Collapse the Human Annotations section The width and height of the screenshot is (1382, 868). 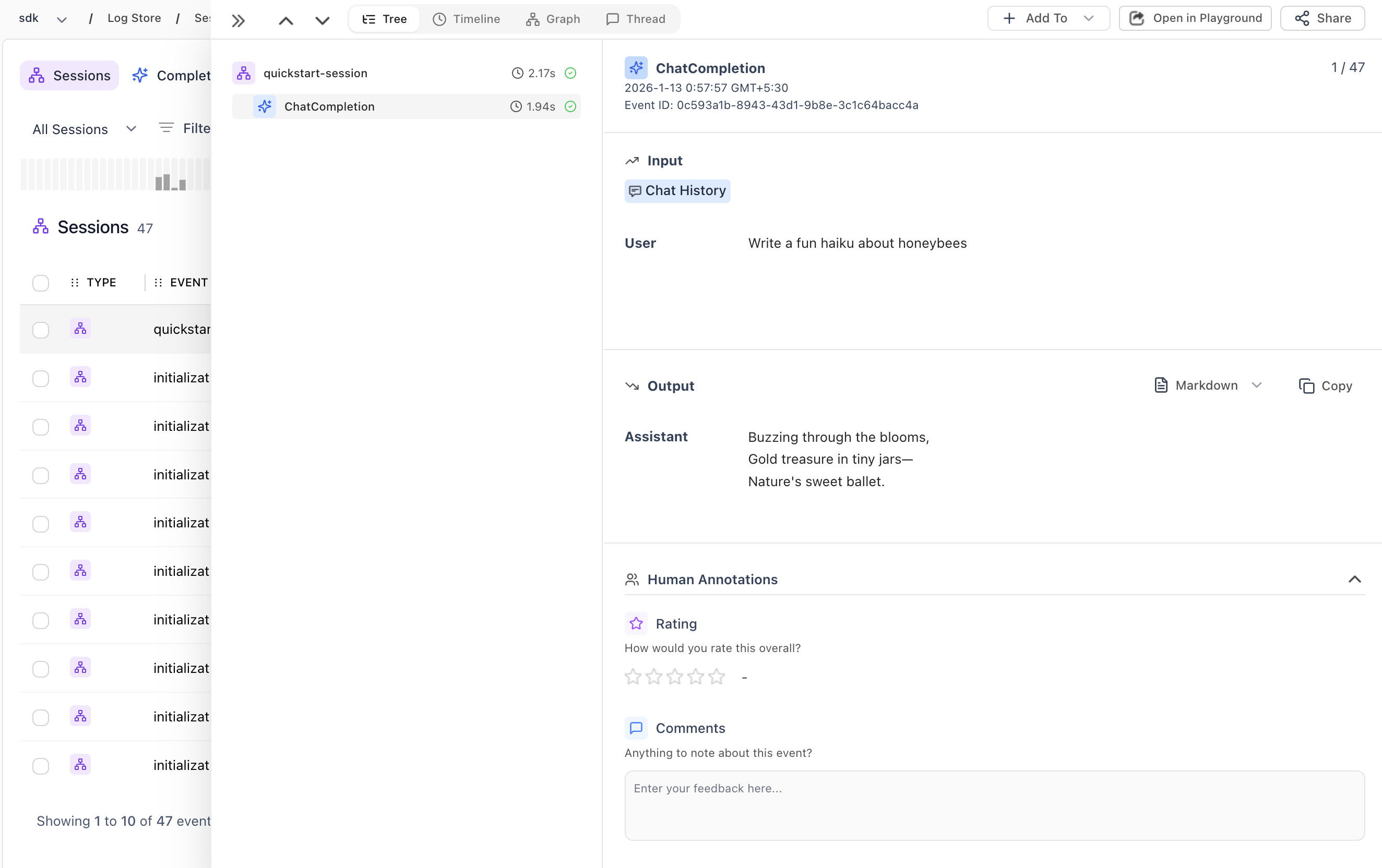tap(1354, 580)
